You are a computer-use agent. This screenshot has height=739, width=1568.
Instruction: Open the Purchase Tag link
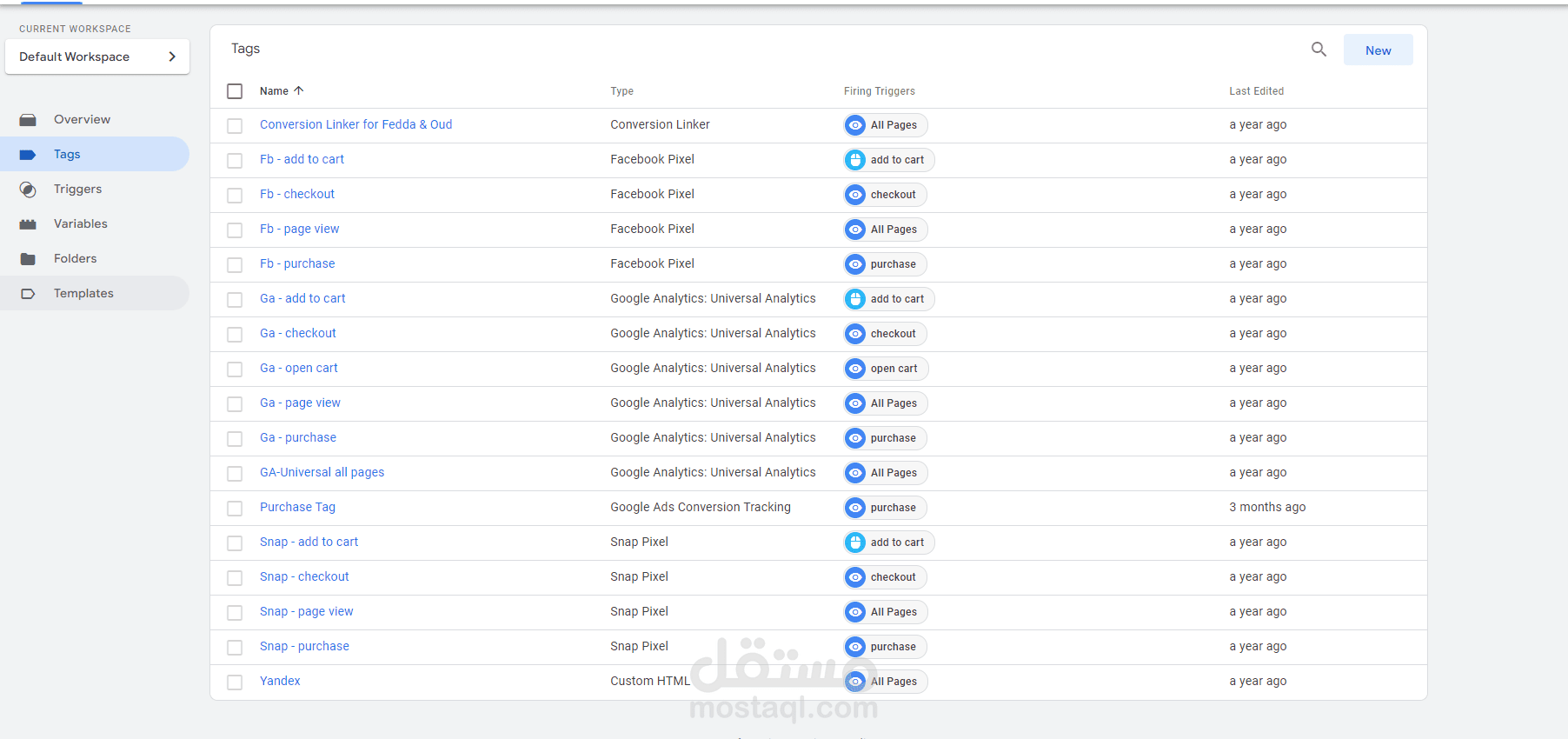click(297, 507)
